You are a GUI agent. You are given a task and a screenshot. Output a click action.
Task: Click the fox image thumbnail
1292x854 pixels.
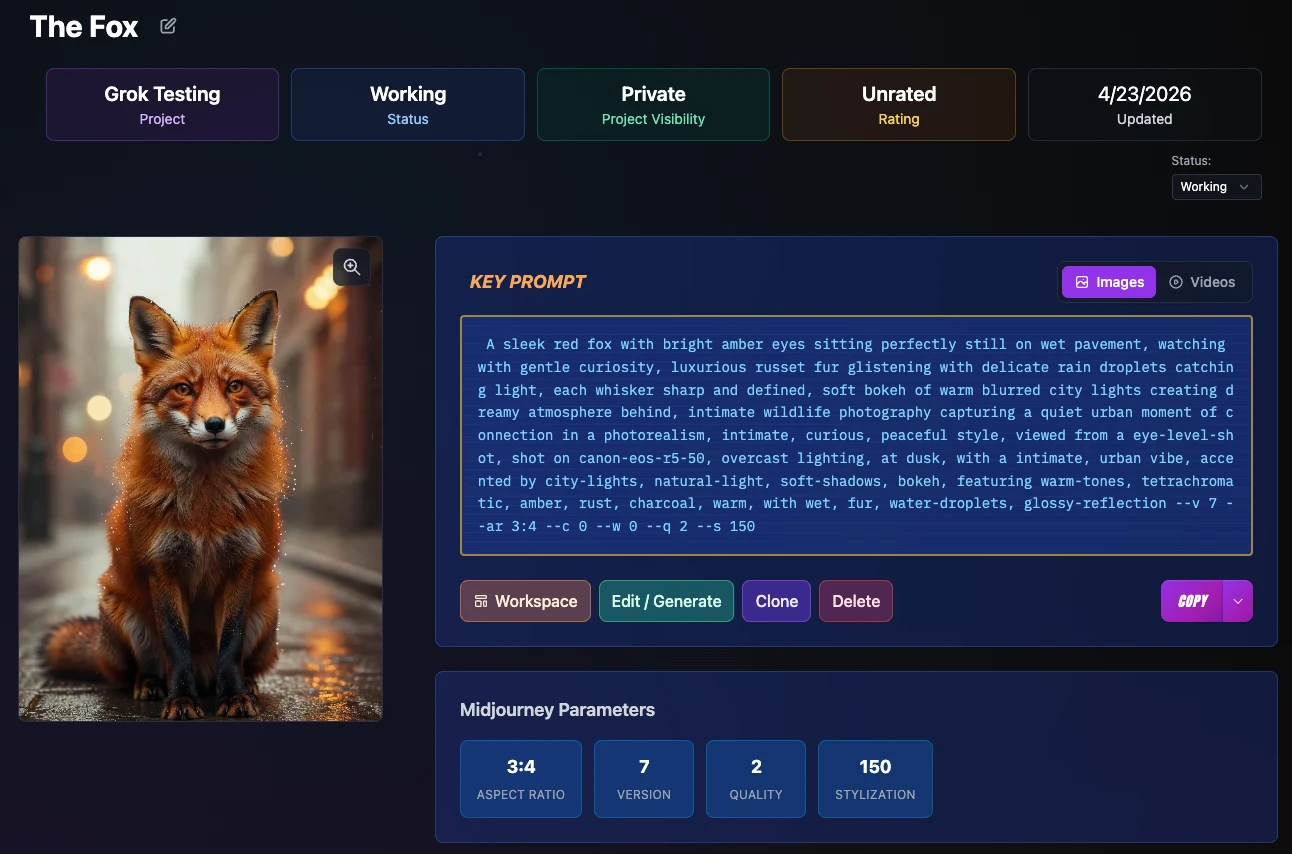tap(200, 478)
